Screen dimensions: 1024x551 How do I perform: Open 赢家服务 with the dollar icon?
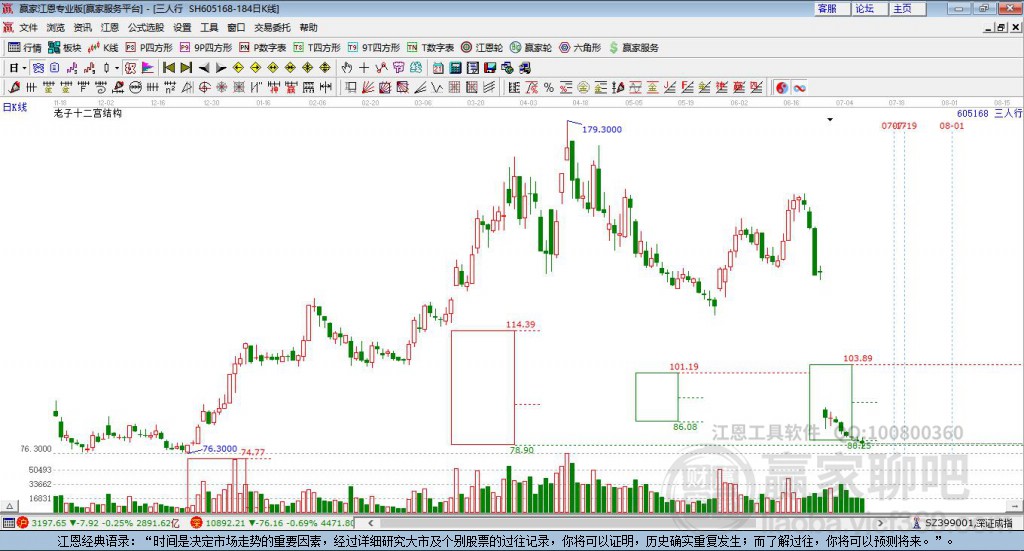[633, 48]
